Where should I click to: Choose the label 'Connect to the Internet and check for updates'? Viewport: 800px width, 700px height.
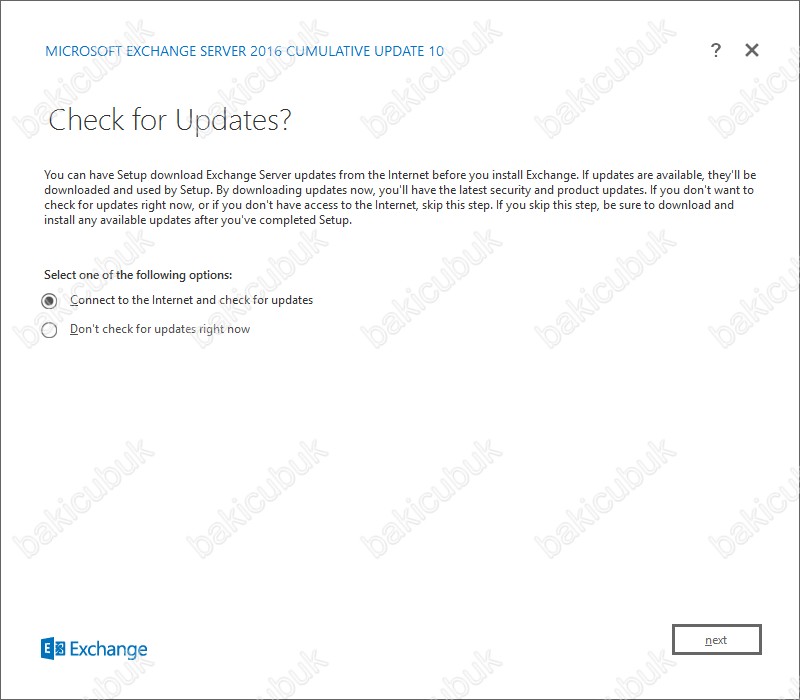point(191,300)
